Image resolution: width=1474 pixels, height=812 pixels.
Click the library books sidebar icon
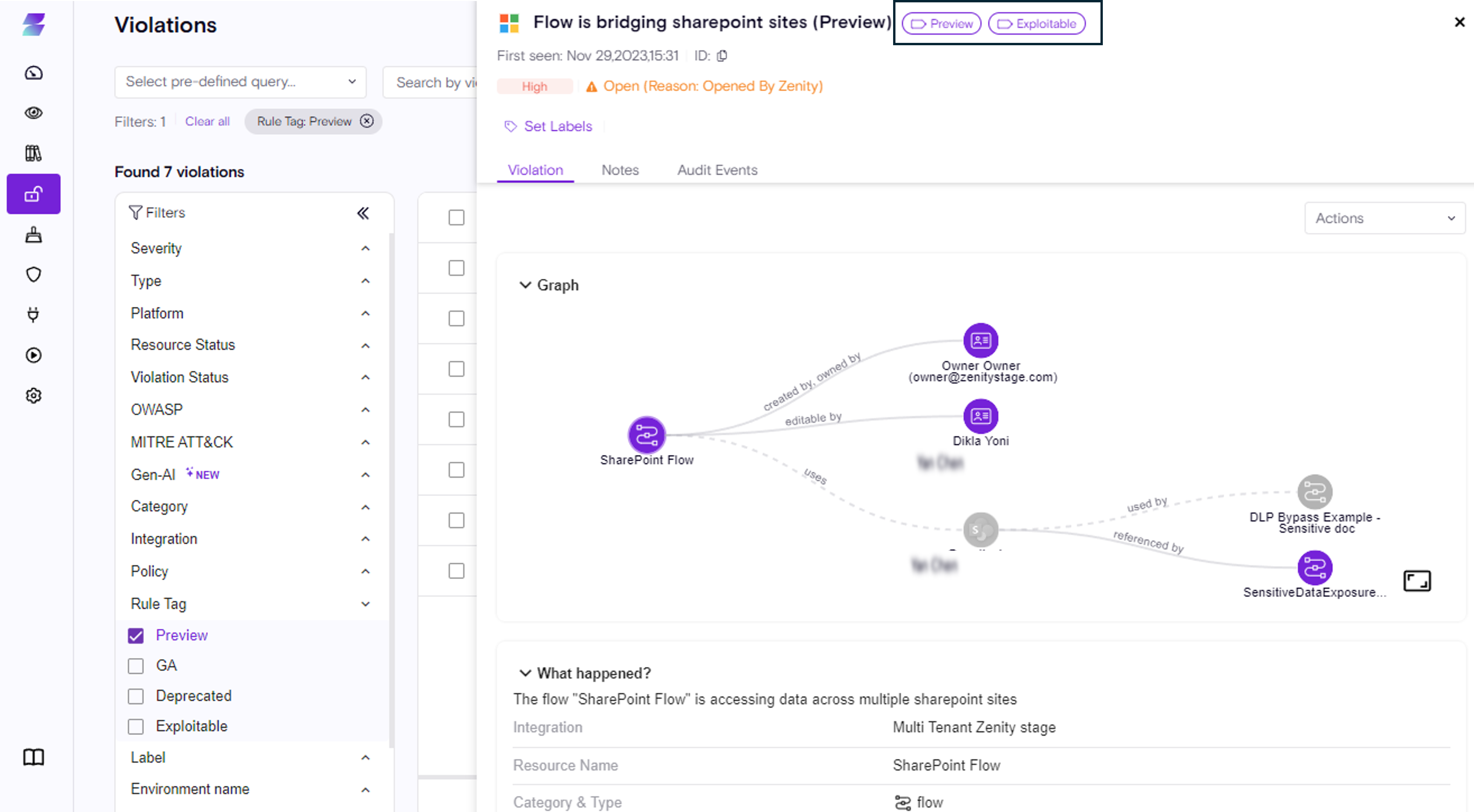pos(34,153)
